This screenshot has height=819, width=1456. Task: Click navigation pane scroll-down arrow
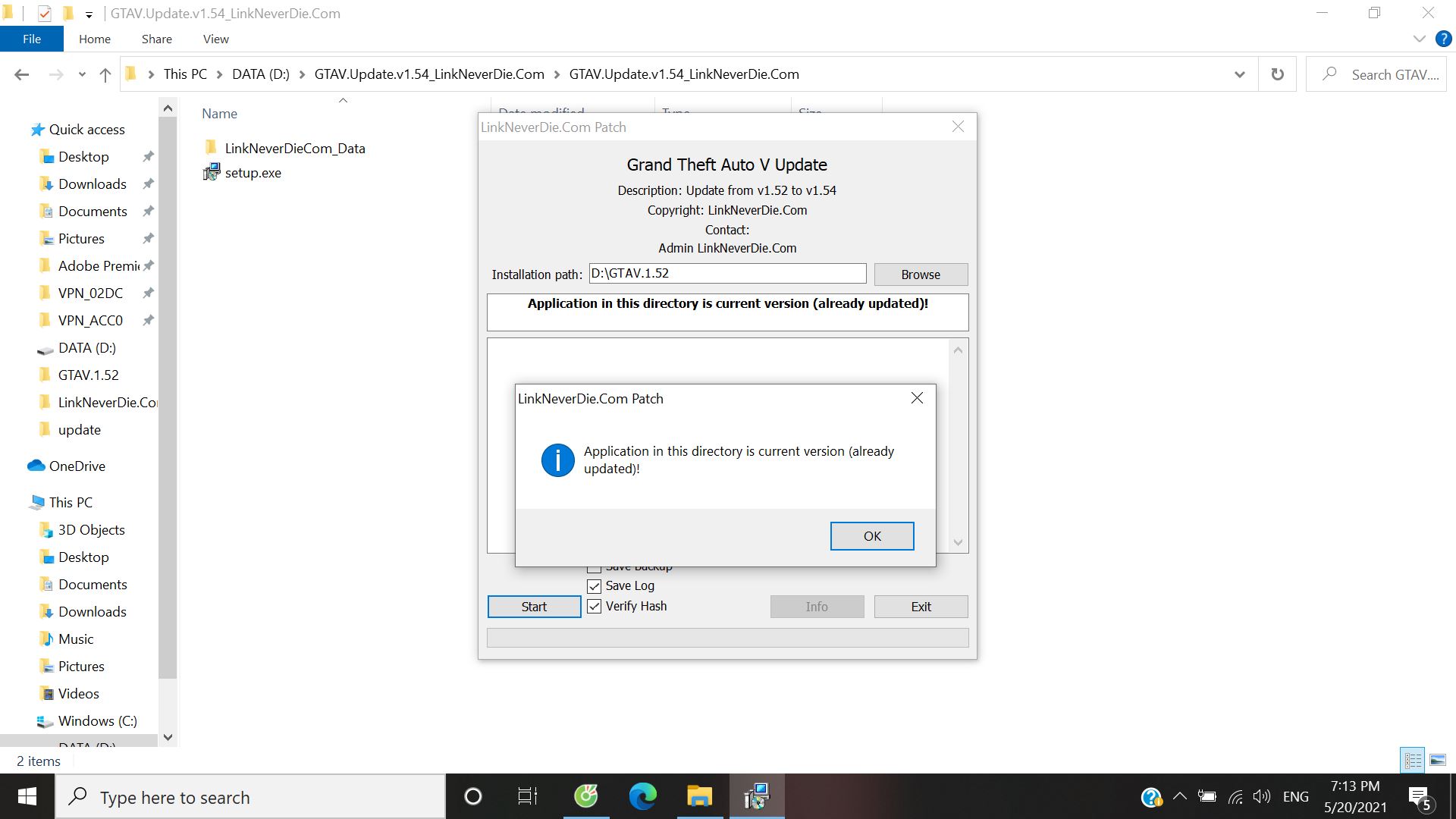click(168, 737)
